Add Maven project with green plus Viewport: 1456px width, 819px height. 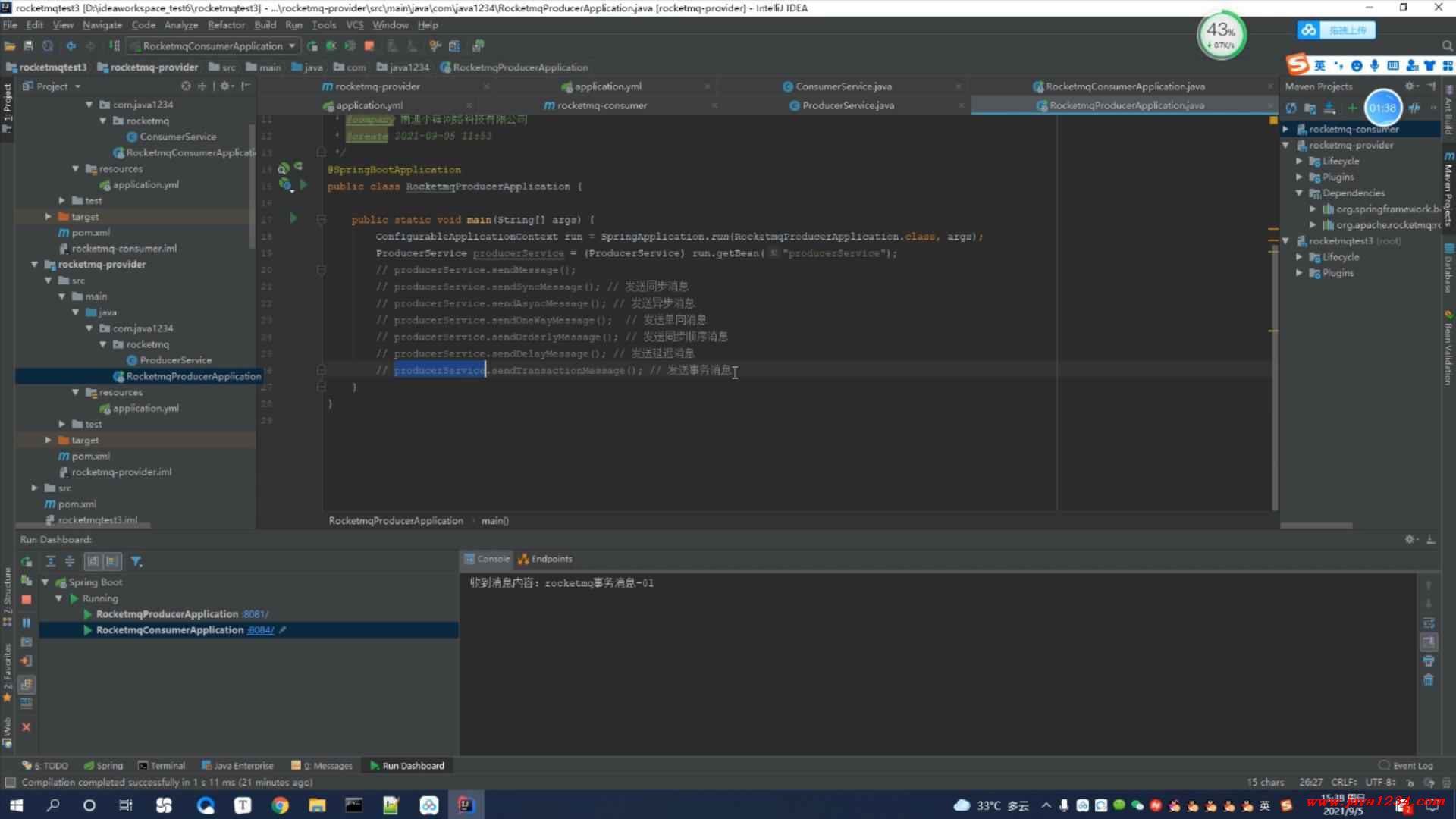1351,108
